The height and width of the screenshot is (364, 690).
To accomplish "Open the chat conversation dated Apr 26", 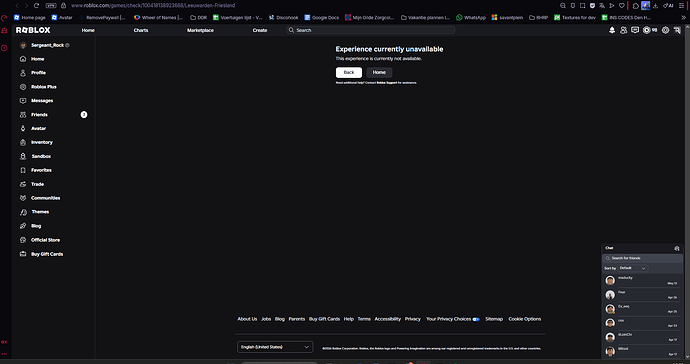I will pos(642,294).
